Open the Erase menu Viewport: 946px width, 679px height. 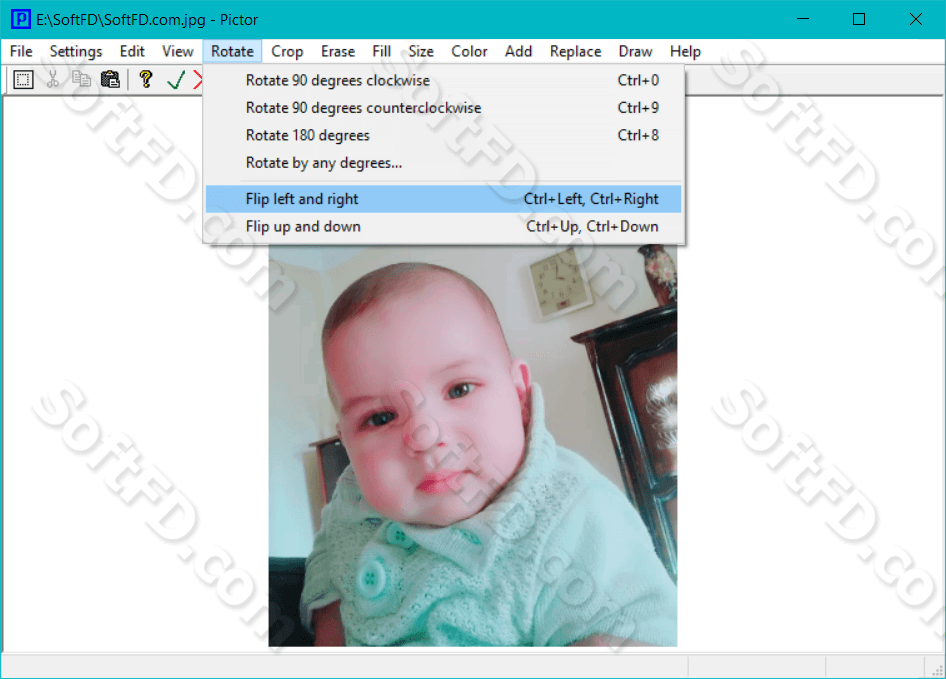coord(338,51)
